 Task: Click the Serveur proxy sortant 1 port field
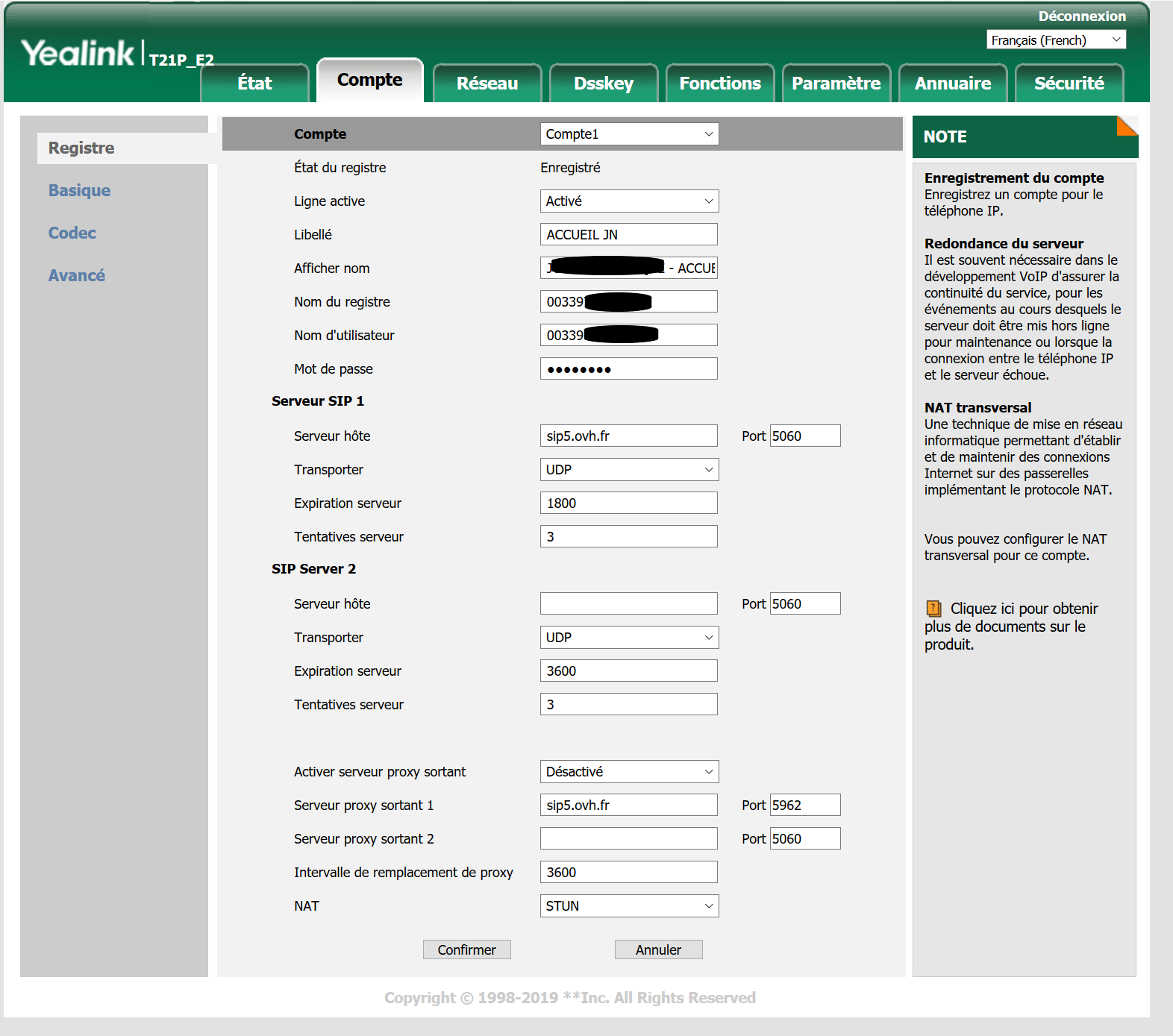pos(804,806)
